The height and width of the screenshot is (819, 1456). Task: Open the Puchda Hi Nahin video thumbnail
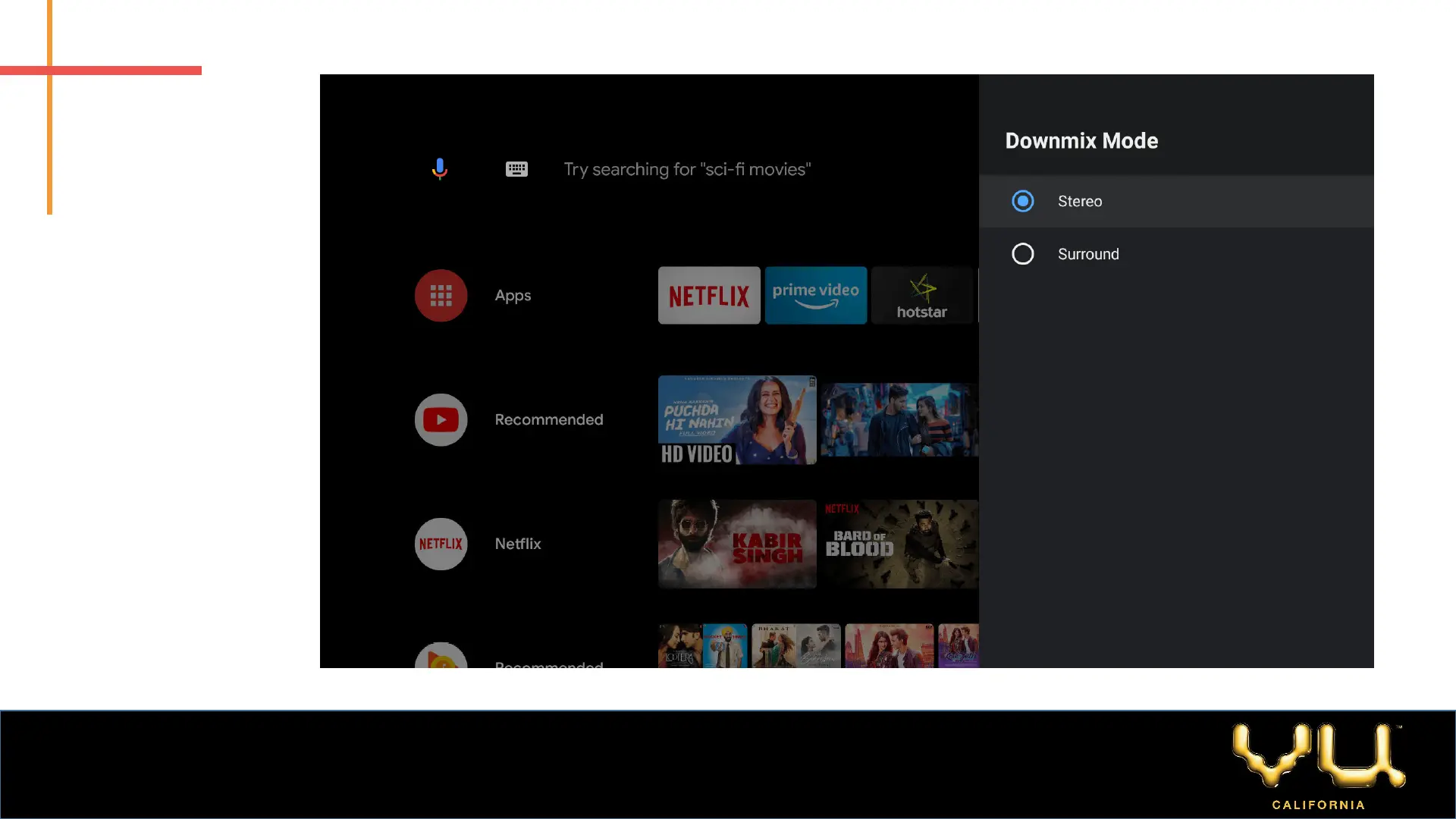[x=736, y=419]
